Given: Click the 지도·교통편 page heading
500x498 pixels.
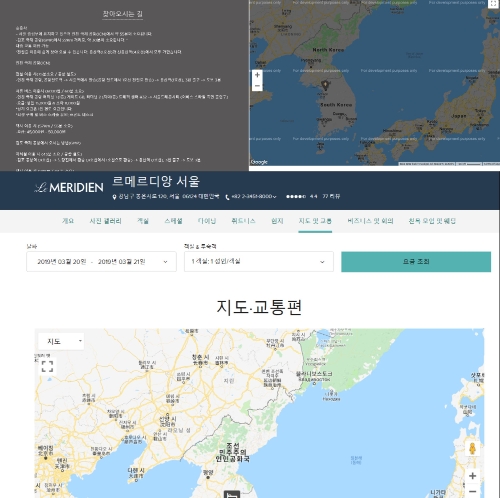Looking at the screenshot, I should tap(259, 307).
